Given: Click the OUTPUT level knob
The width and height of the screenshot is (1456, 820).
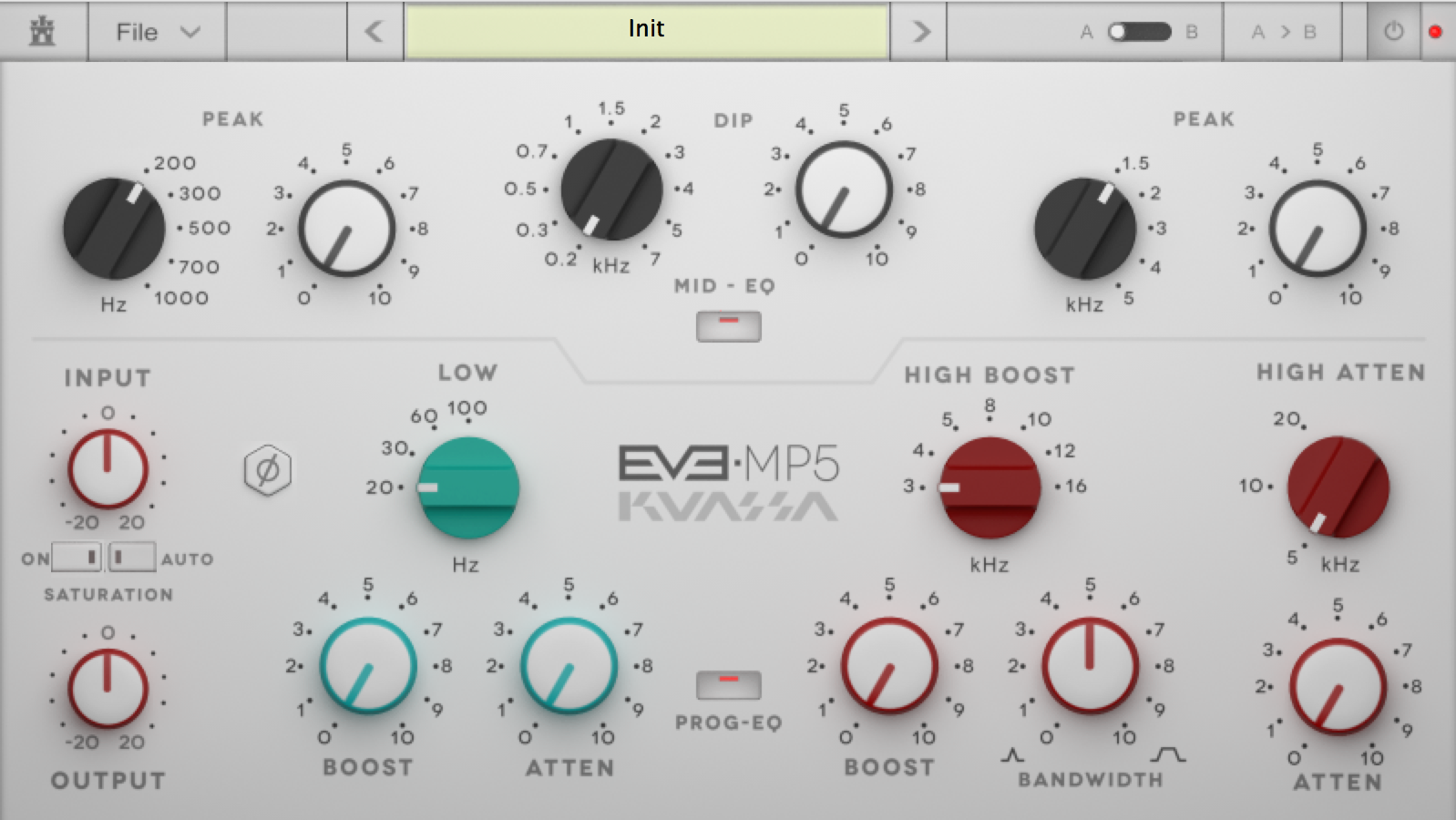Looking at the screenshot, I should click(x=108, y=689).
